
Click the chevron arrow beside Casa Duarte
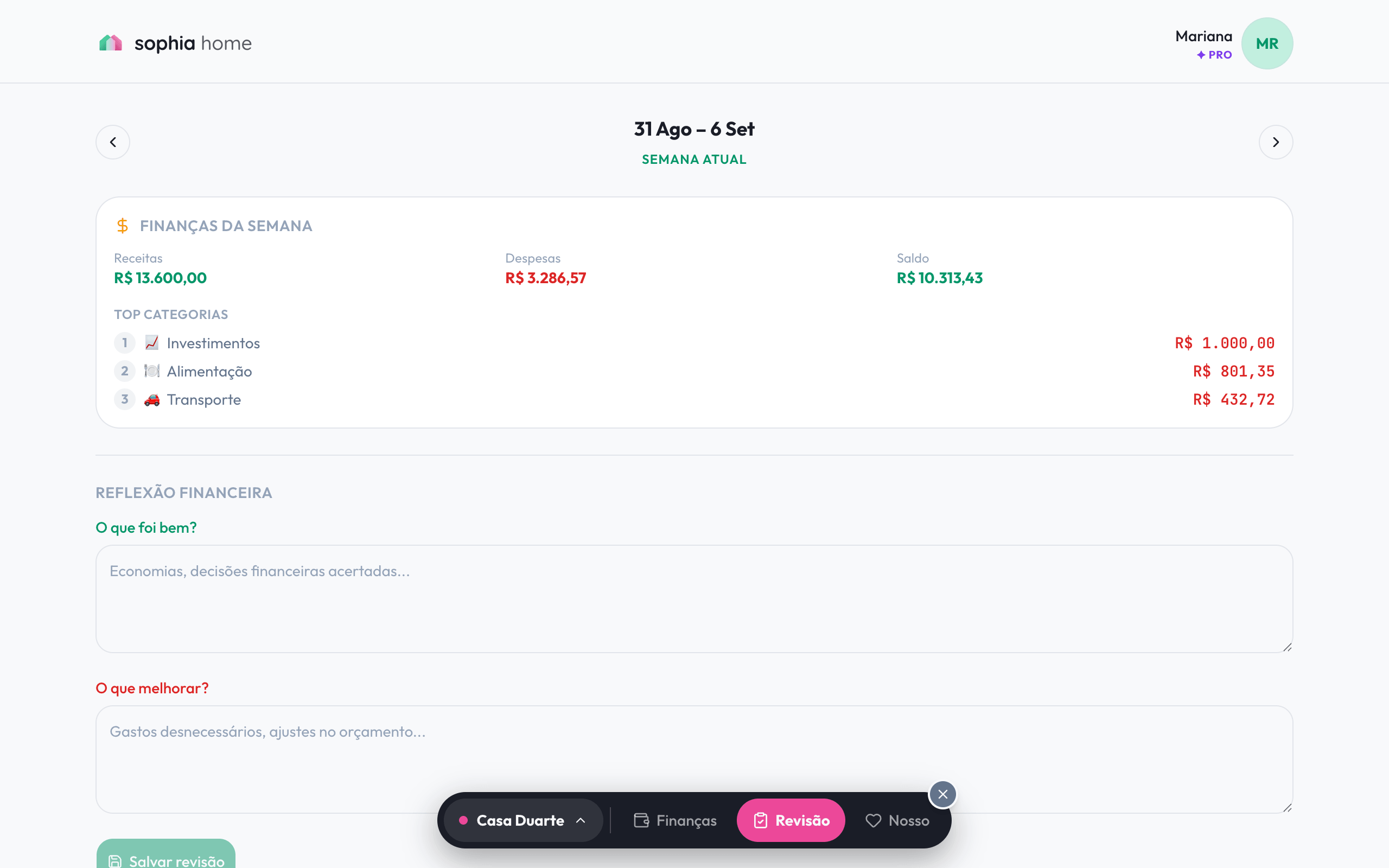click(580, 820)
